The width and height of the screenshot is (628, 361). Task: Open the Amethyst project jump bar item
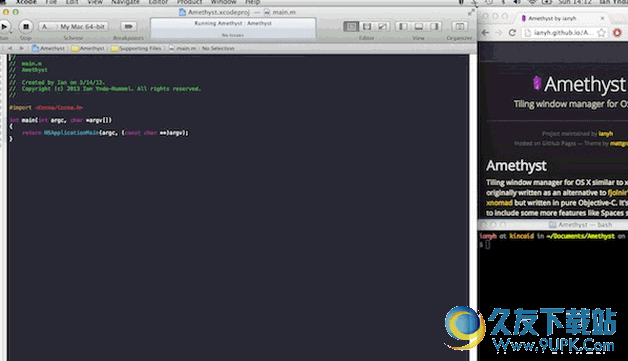coord(48,48)
